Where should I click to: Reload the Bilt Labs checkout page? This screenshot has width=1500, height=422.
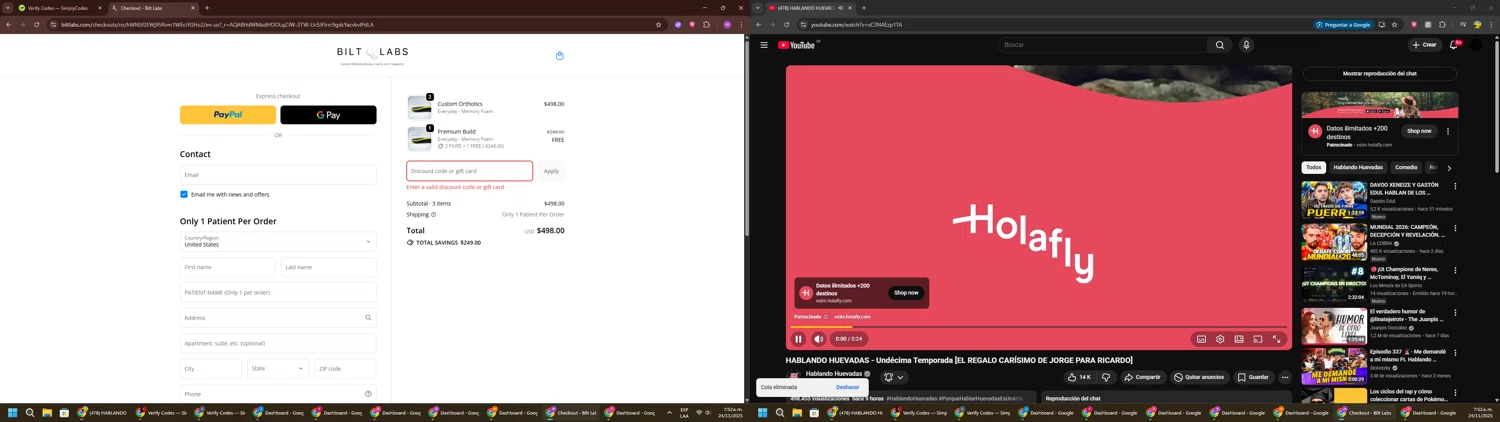pos(36,24)
